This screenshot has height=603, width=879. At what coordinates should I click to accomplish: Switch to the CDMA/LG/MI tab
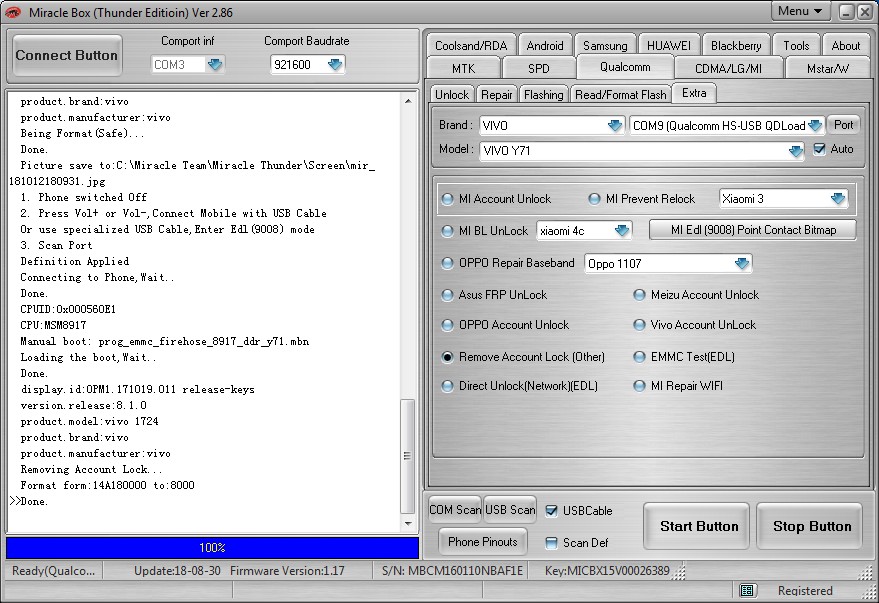click(728, 68)
